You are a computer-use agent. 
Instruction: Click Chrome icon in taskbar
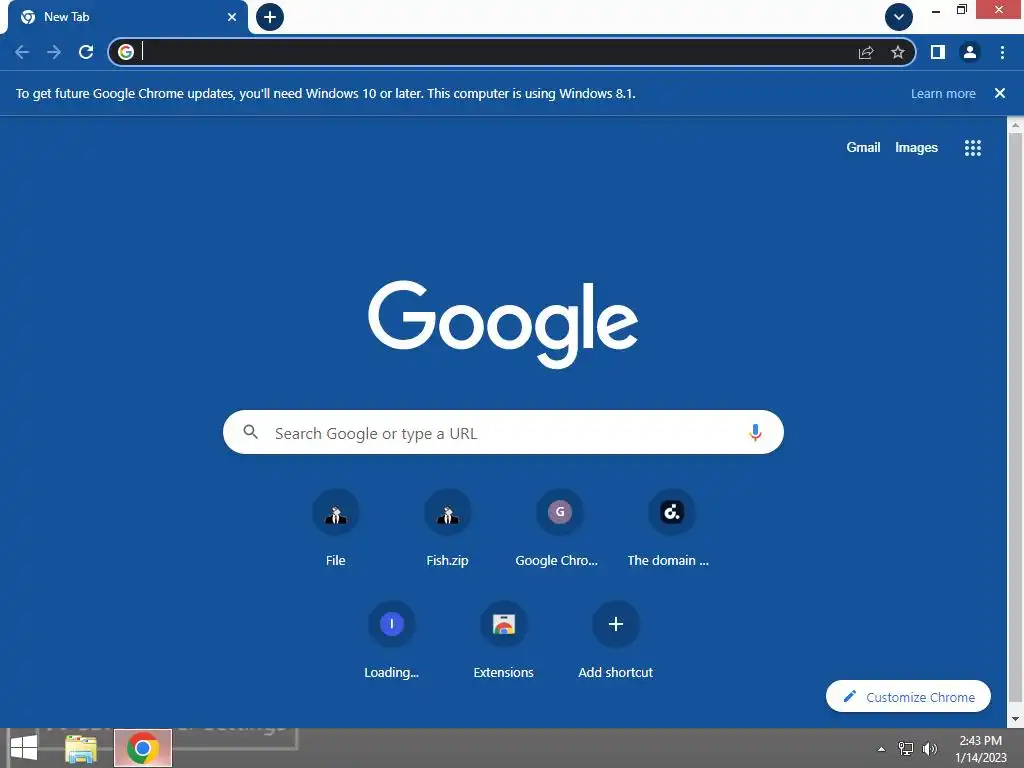tap(143, 748)
